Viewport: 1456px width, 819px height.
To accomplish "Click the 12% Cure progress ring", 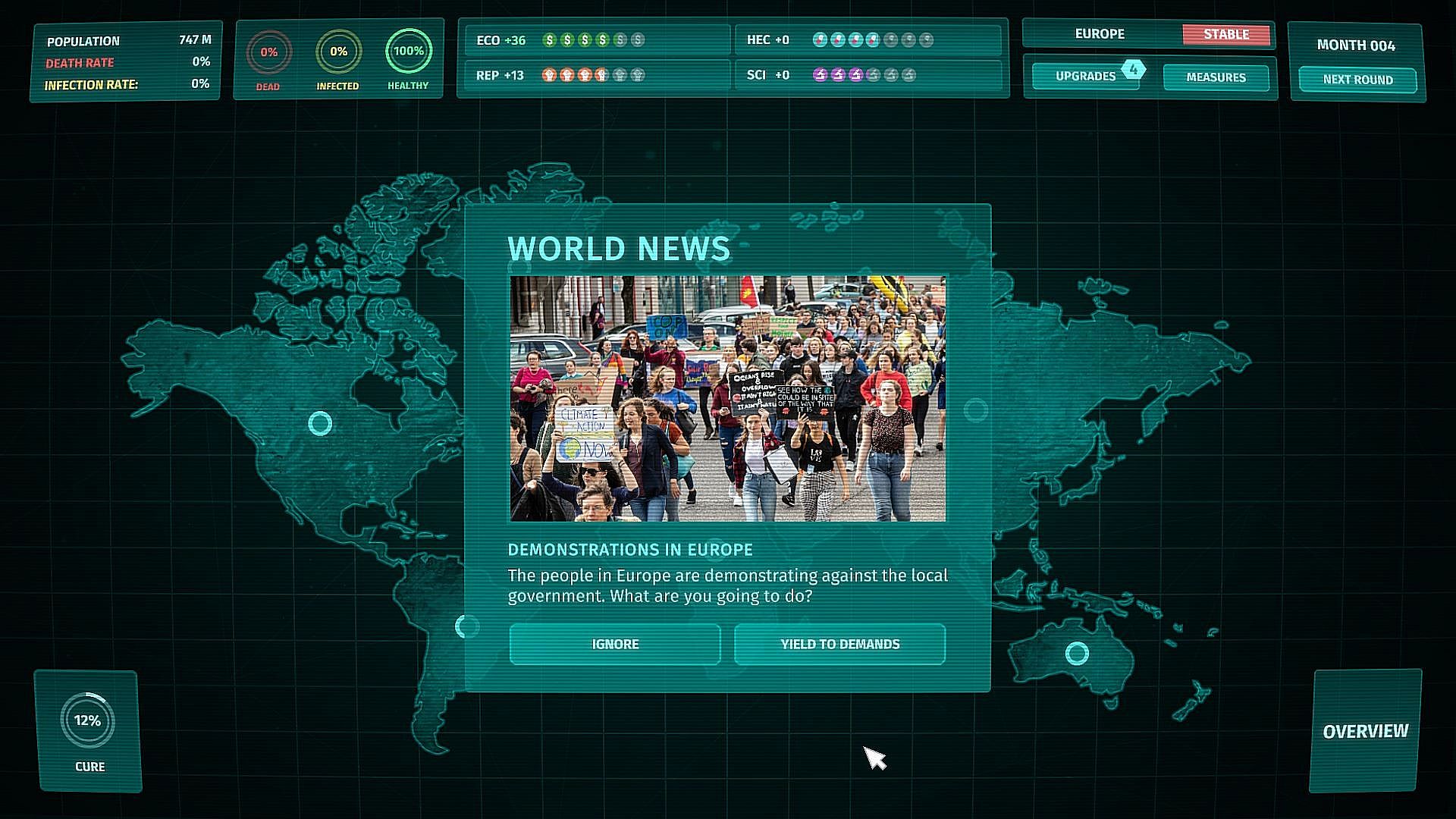I will pyautogui.click(x=88, y=720).
